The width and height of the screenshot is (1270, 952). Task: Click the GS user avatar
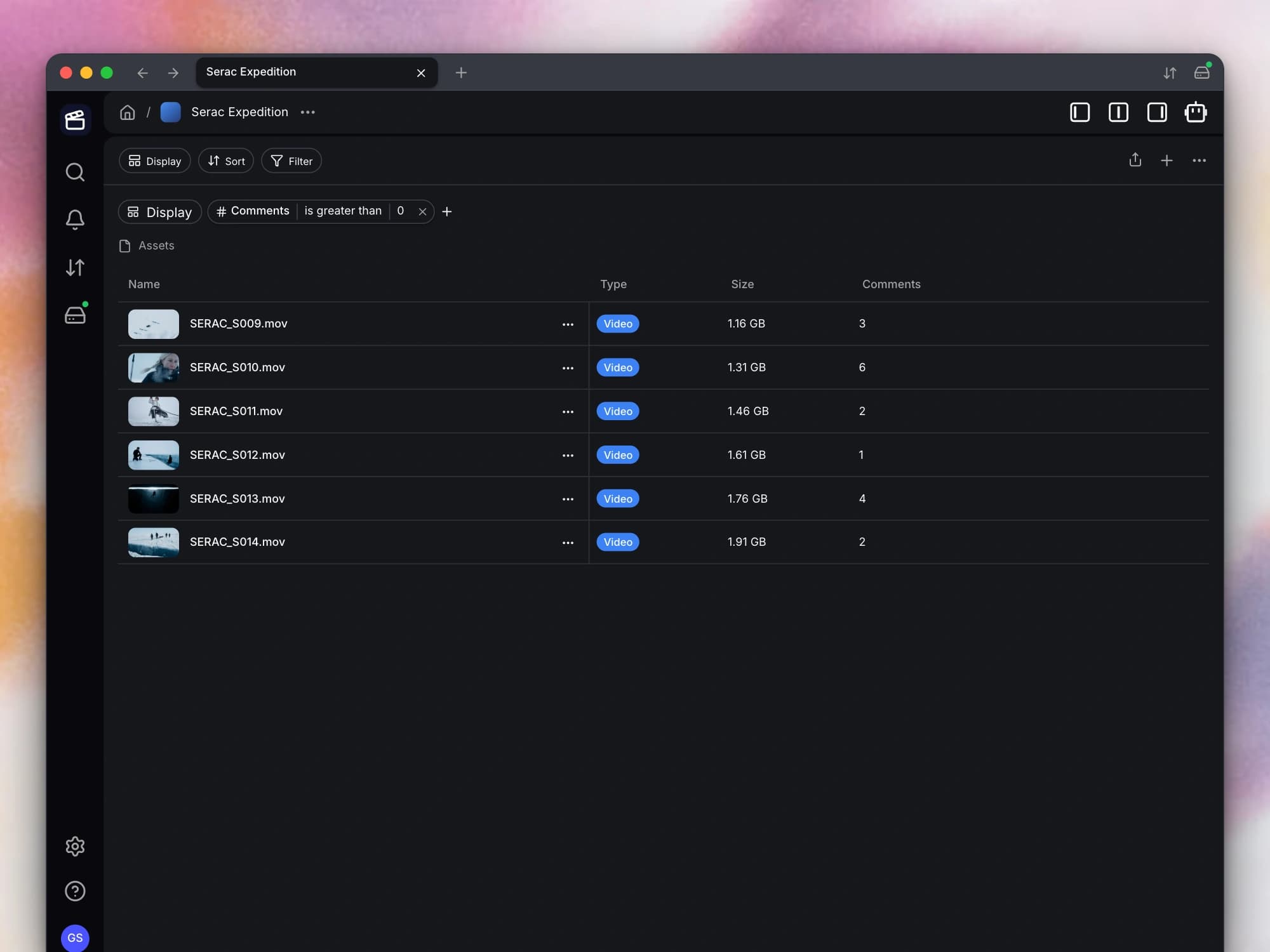[75, 938]
